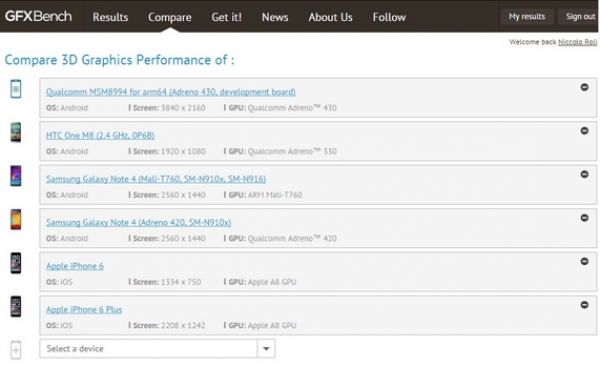Remove Apple iPhone 6 from comparison
Image resolution: width=600 pixels, height=367 pixels.
pyautogui.click(x=584, y=261)
